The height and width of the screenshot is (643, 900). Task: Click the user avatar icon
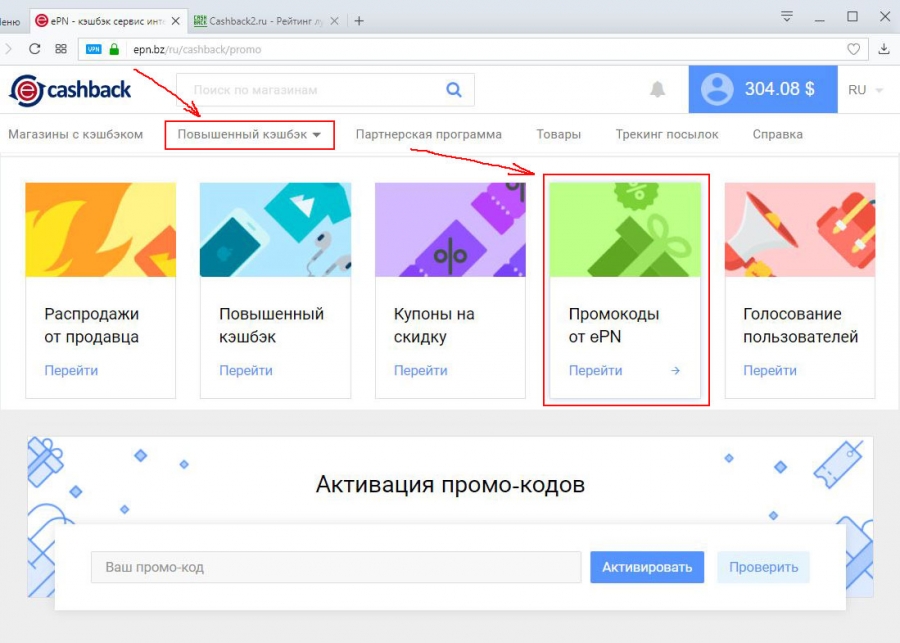coord(717,89)
